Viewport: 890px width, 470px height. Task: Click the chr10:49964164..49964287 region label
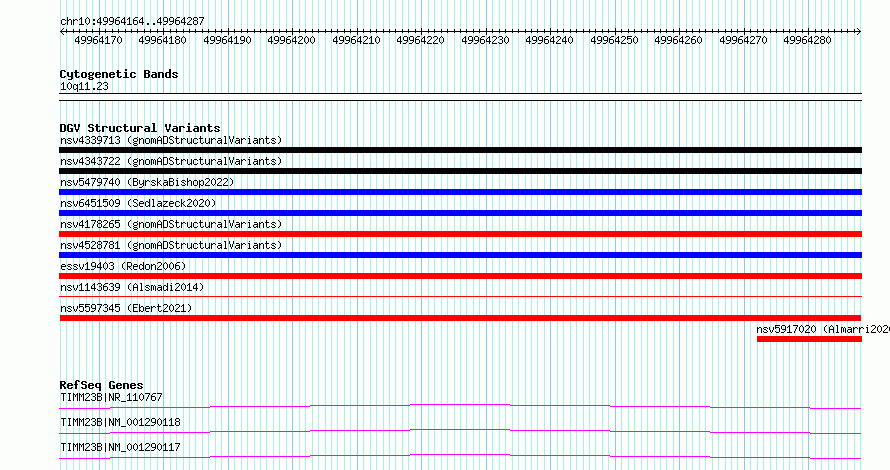pos(132,21)
